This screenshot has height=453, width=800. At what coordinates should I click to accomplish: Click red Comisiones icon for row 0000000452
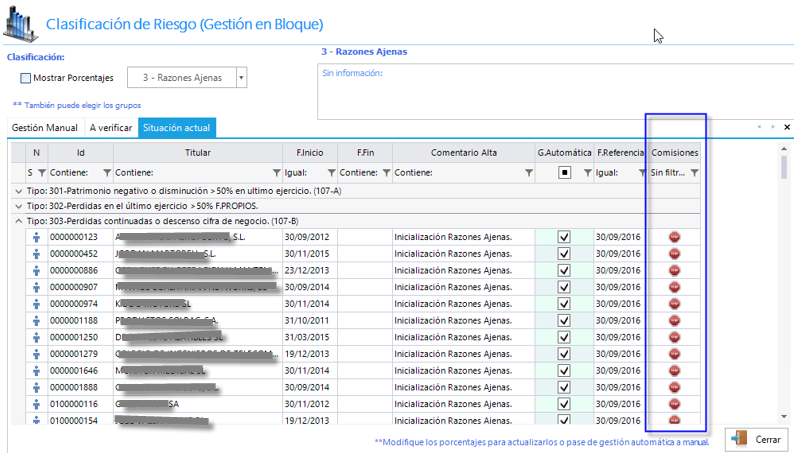(674, 254)
